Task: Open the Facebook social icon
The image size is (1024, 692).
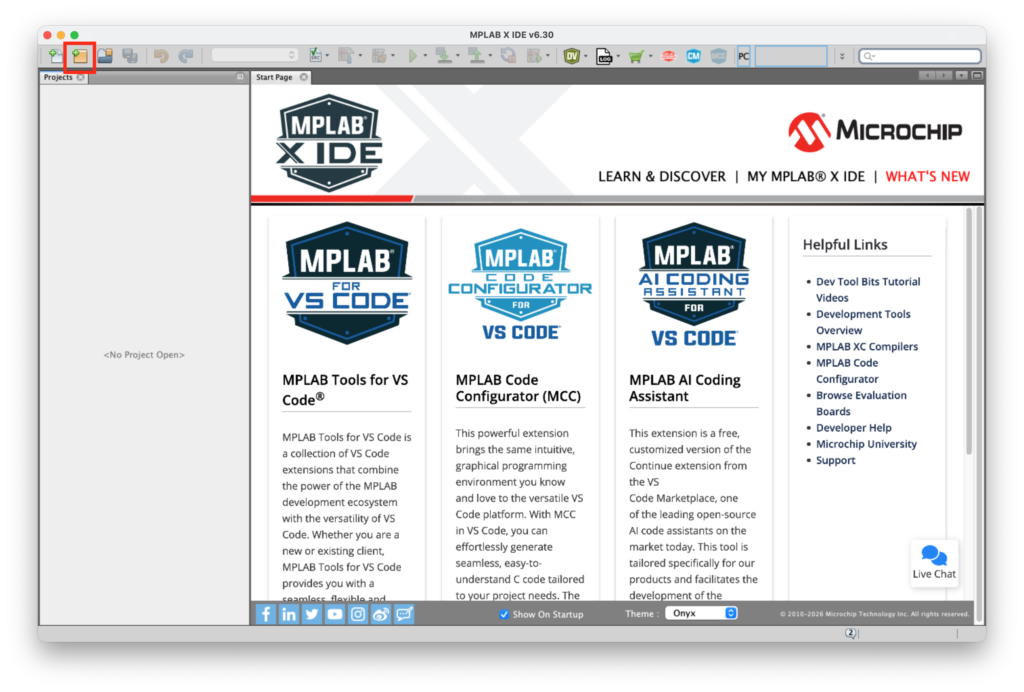Action: [x=266, y=614]
